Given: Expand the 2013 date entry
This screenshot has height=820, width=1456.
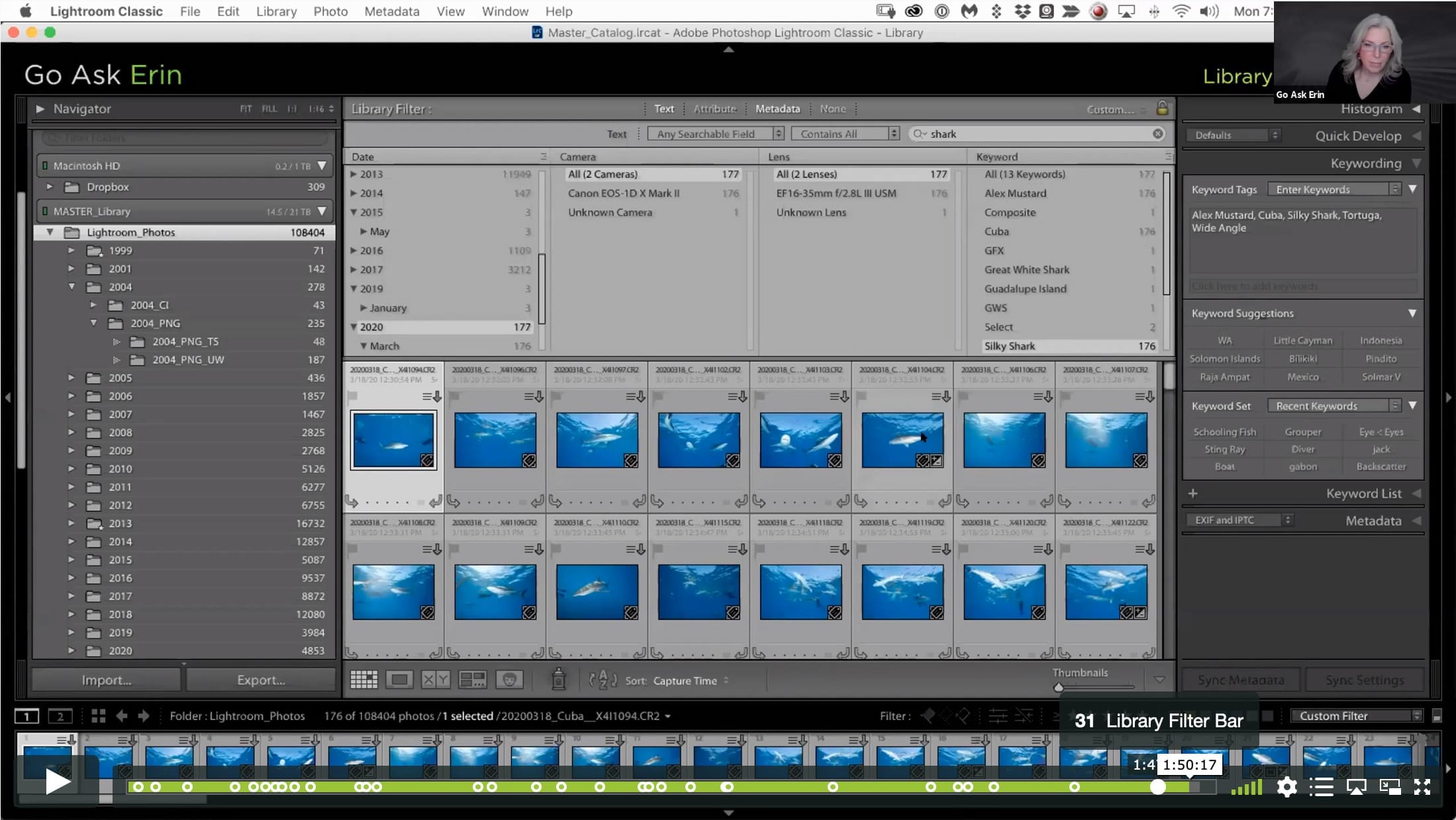Looking at the screenshot, I should [x=354, y=174].
